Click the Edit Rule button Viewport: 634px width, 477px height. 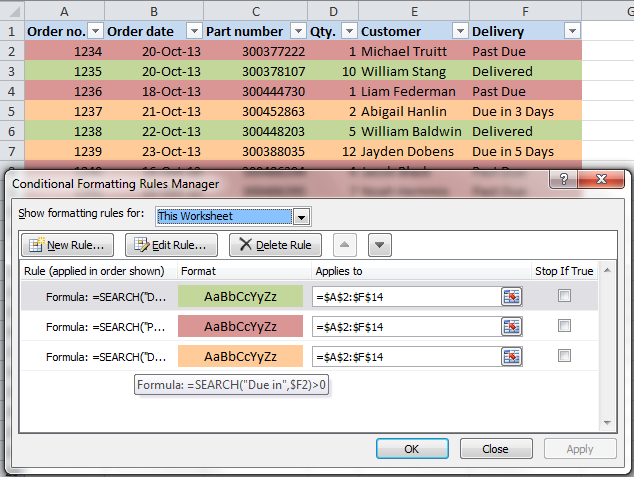coord(170,245)
